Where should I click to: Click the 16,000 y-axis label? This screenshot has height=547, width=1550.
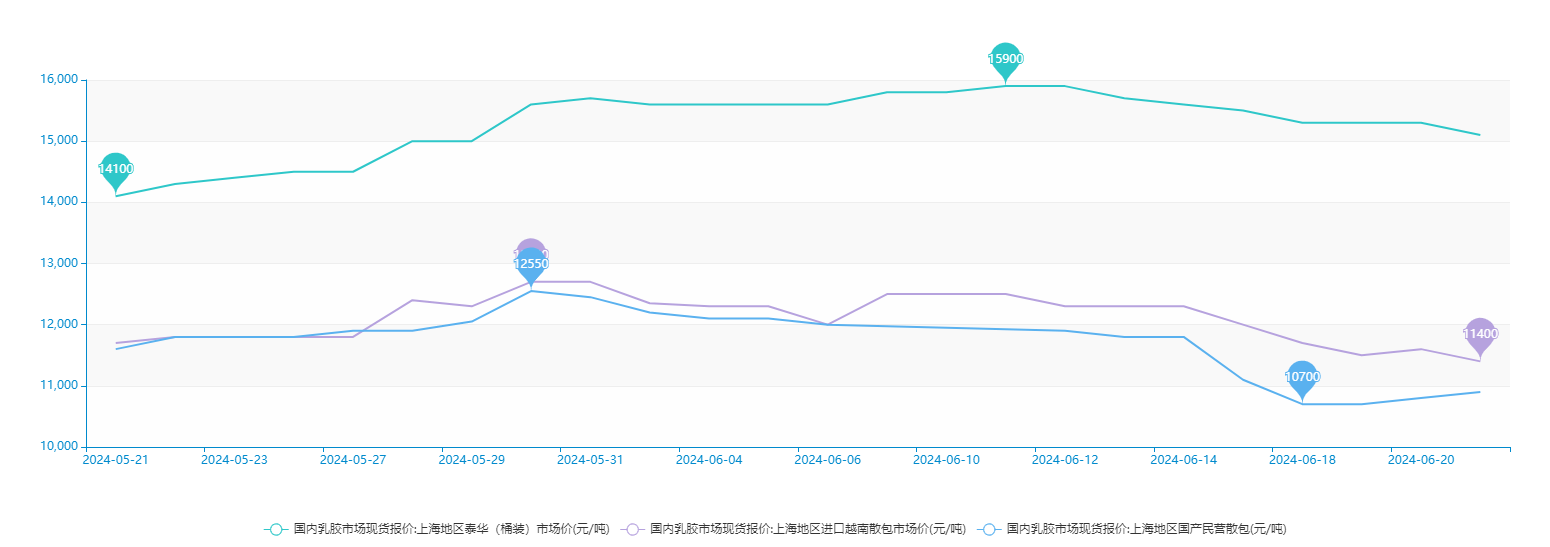coord(58,80)
